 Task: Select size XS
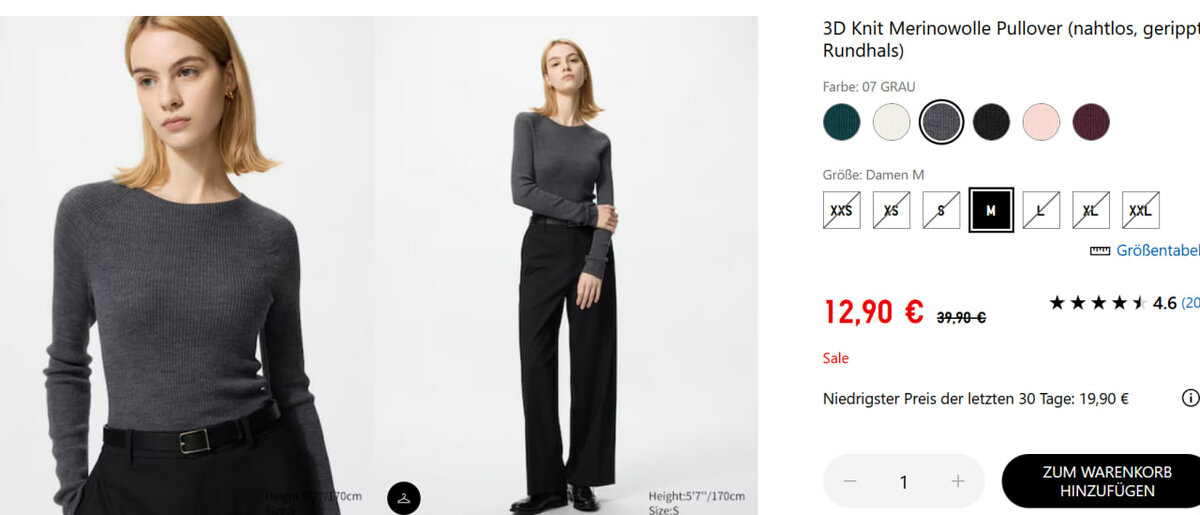pyautogui.click(x=891, y=210)
